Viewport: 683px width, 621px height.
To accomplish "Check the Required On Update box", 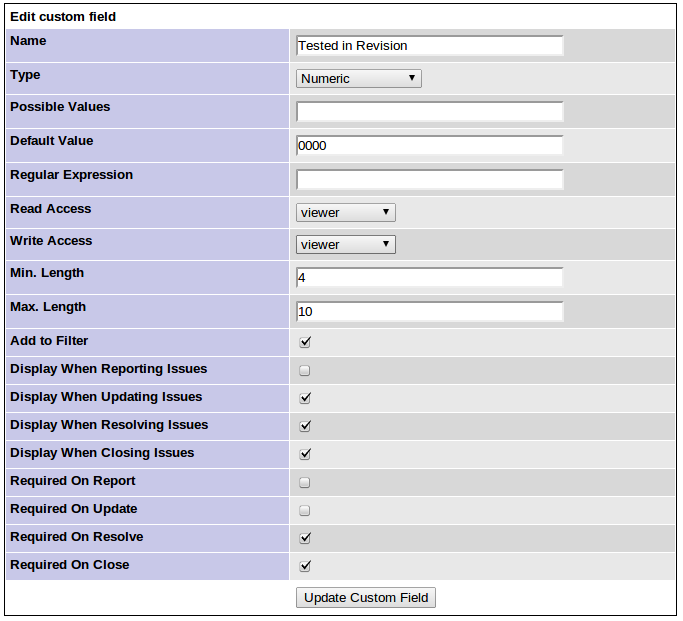I will pyautogui.click(x=305, y=510).
